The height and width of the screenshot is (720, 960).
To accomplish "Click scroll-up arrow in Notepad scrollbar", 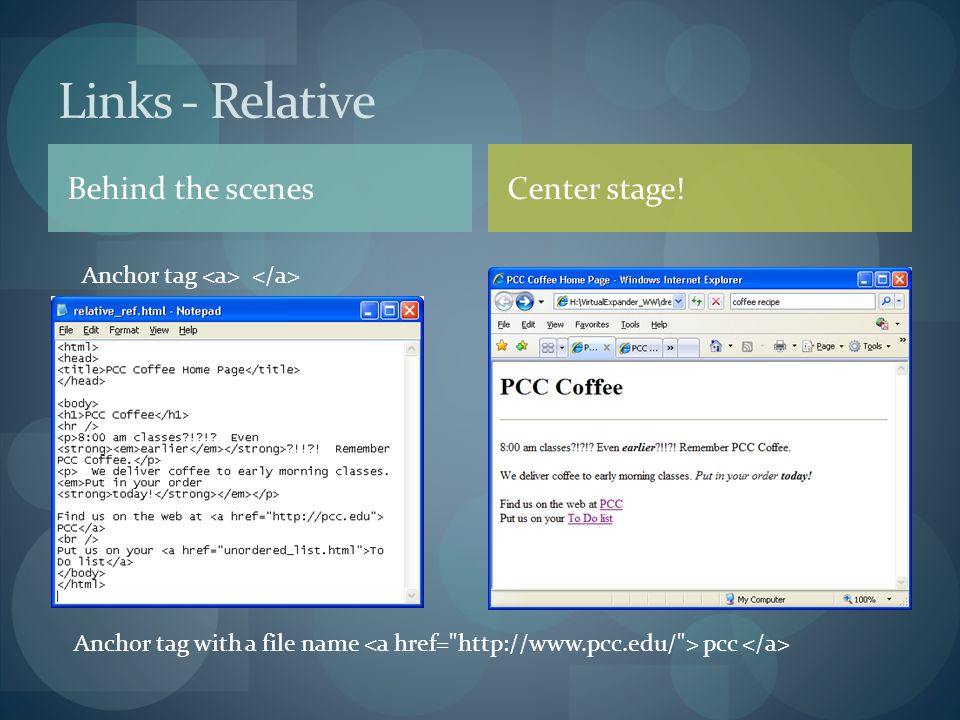I will tap(411, 349).
